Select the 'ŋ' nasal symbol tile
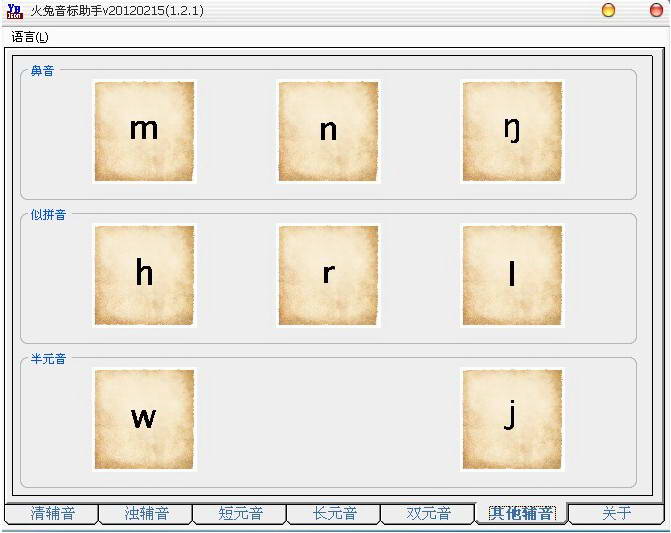The height and width of the screenshot is (533, 671). click(x=512, y=131)
